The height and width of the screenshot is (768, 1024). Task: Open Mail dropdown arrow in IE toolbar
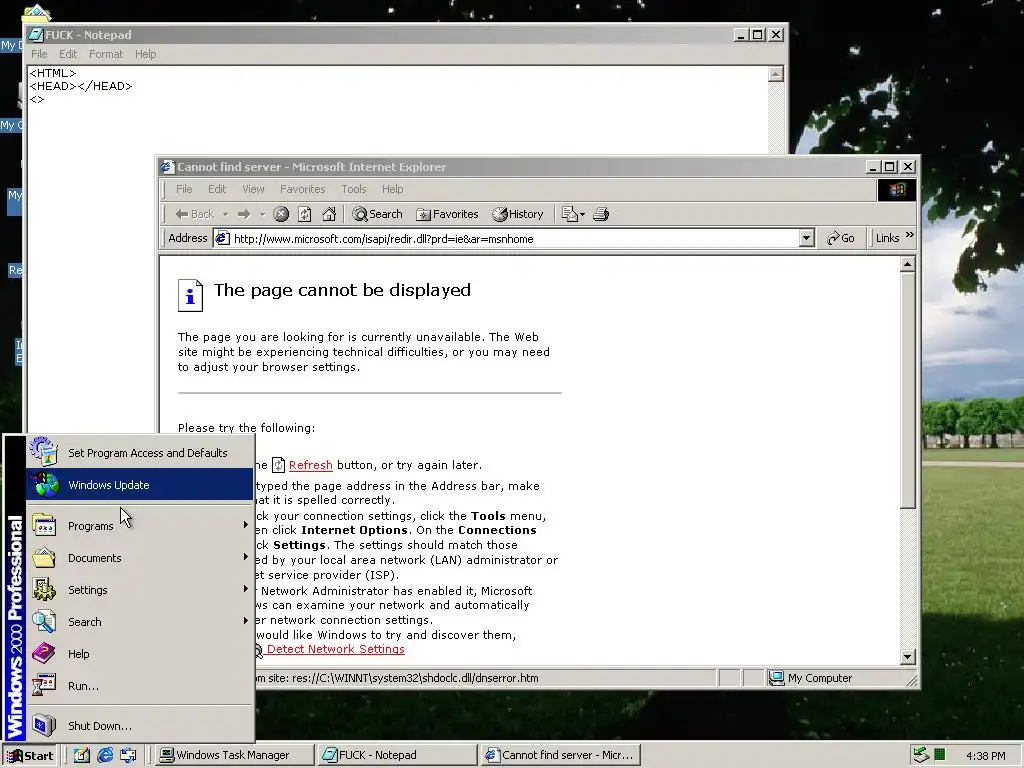click(x=583, y=214)
